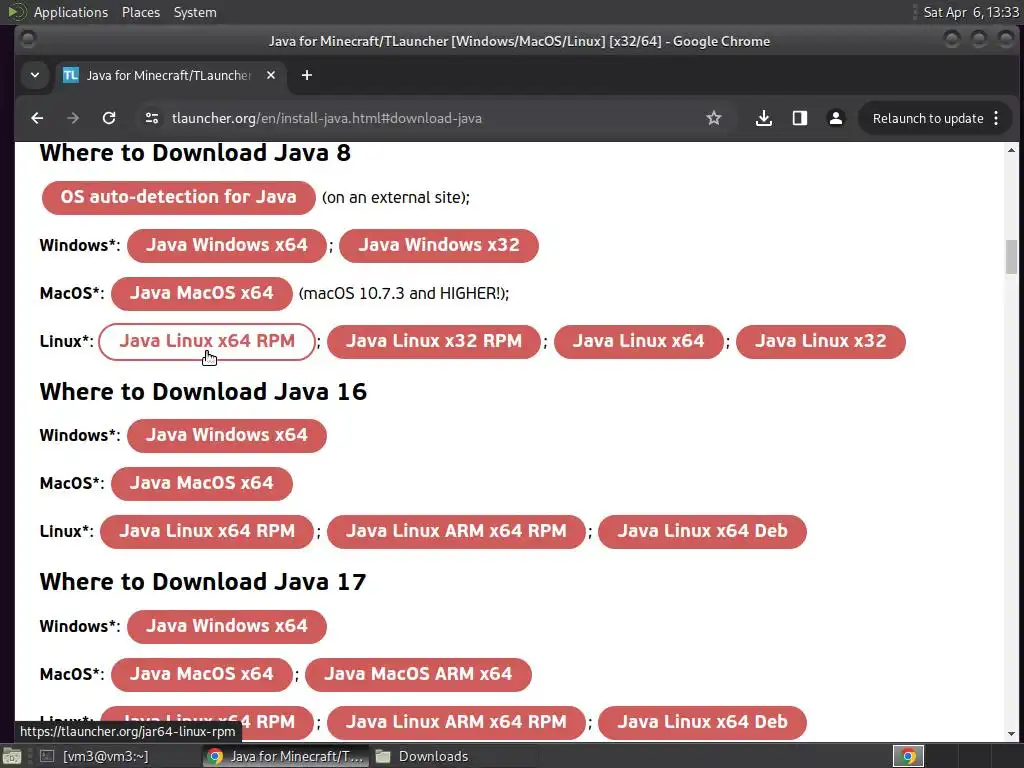Click scrollbar up arrow

pos(1011,150)
